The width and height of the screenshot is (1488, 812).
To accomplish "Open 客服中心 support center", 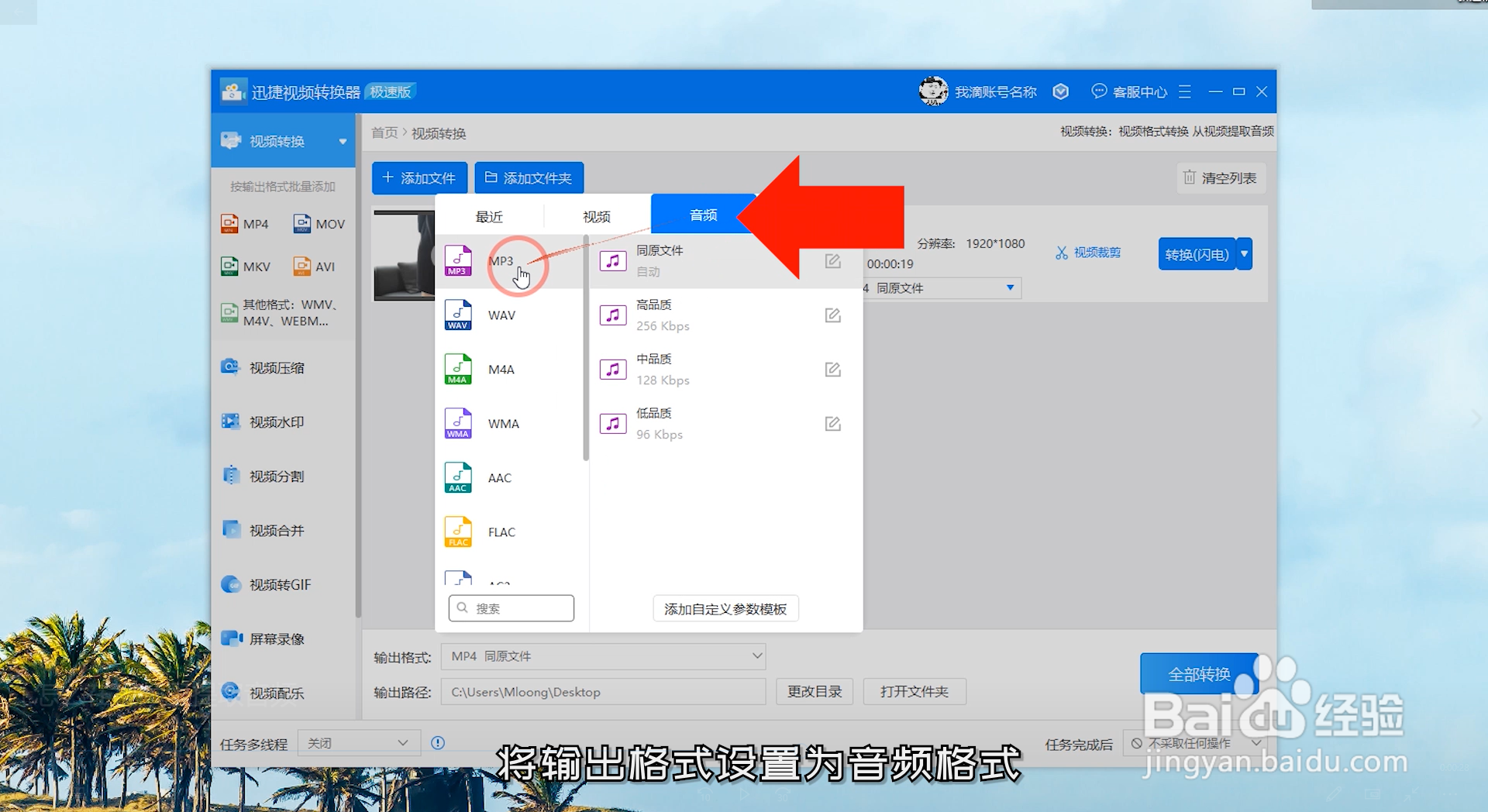I will (x=1129, y=91).
